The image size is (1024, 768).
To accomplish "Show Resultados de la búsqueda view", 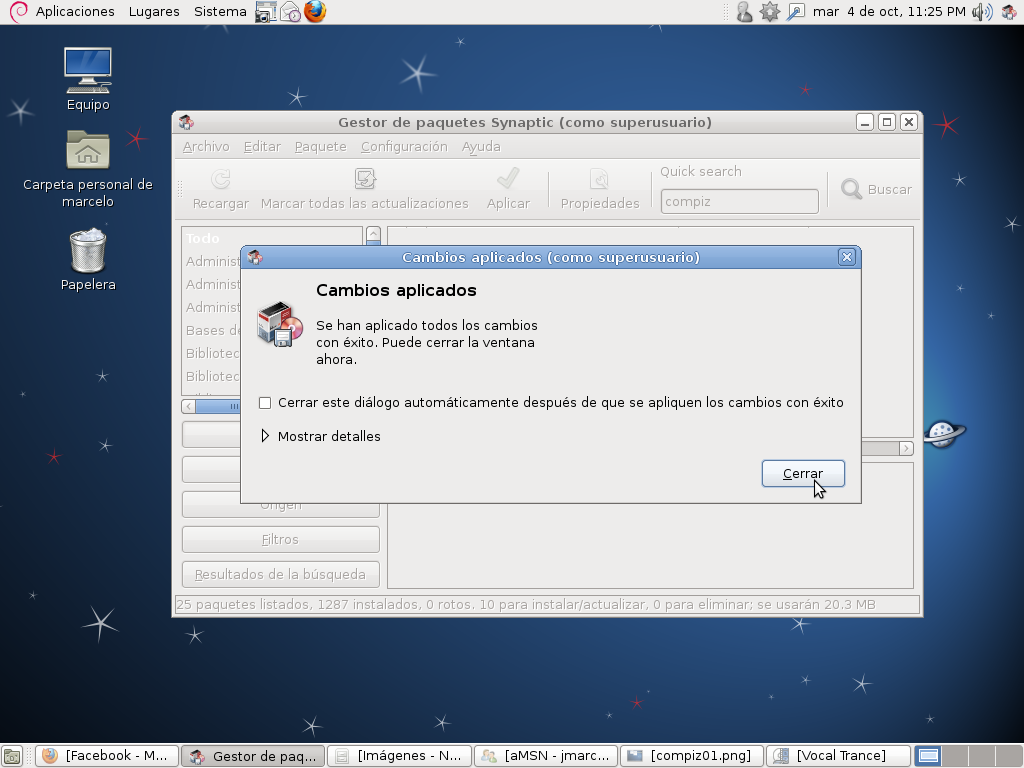I will tap(280, 574).
